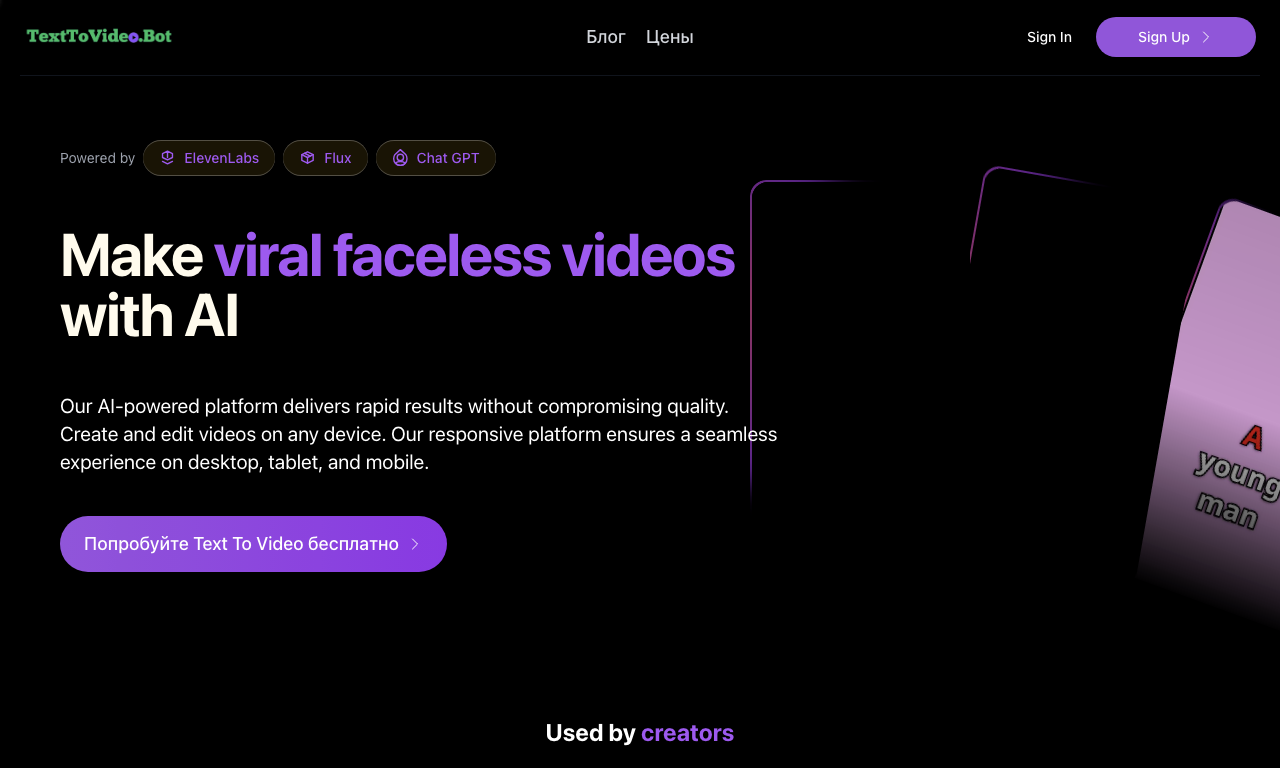Click the arrow icon in the бесплатно button
1280x768 pixels.
[x=415, y=544]
